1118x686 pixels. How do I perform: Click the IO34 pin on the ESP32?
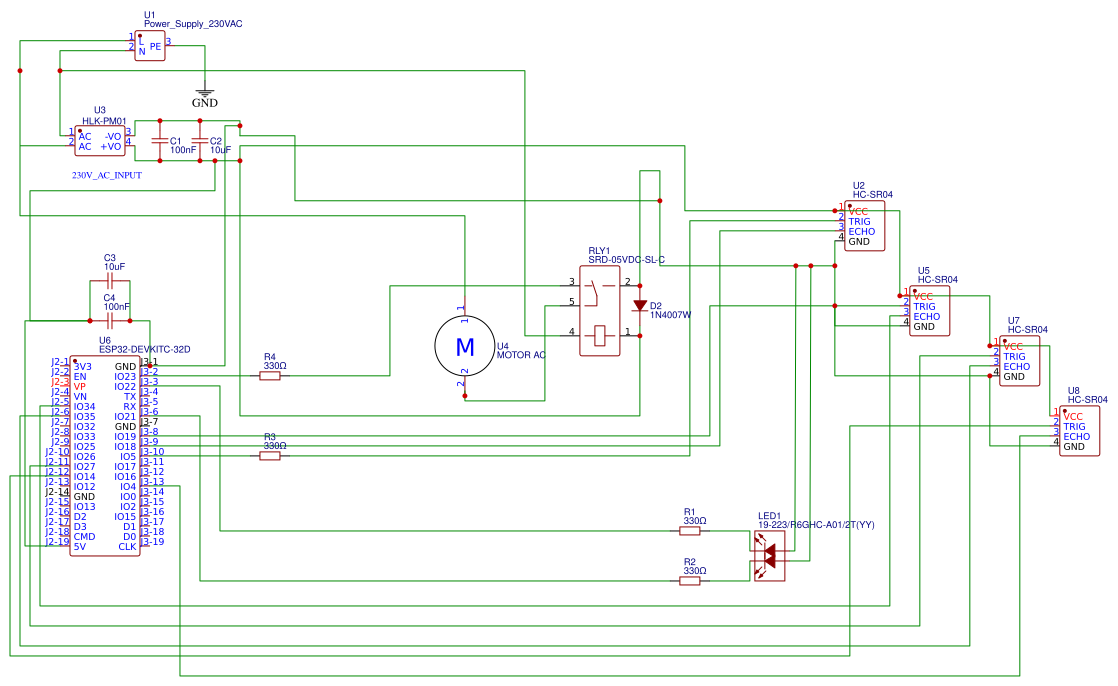(84, 406)
